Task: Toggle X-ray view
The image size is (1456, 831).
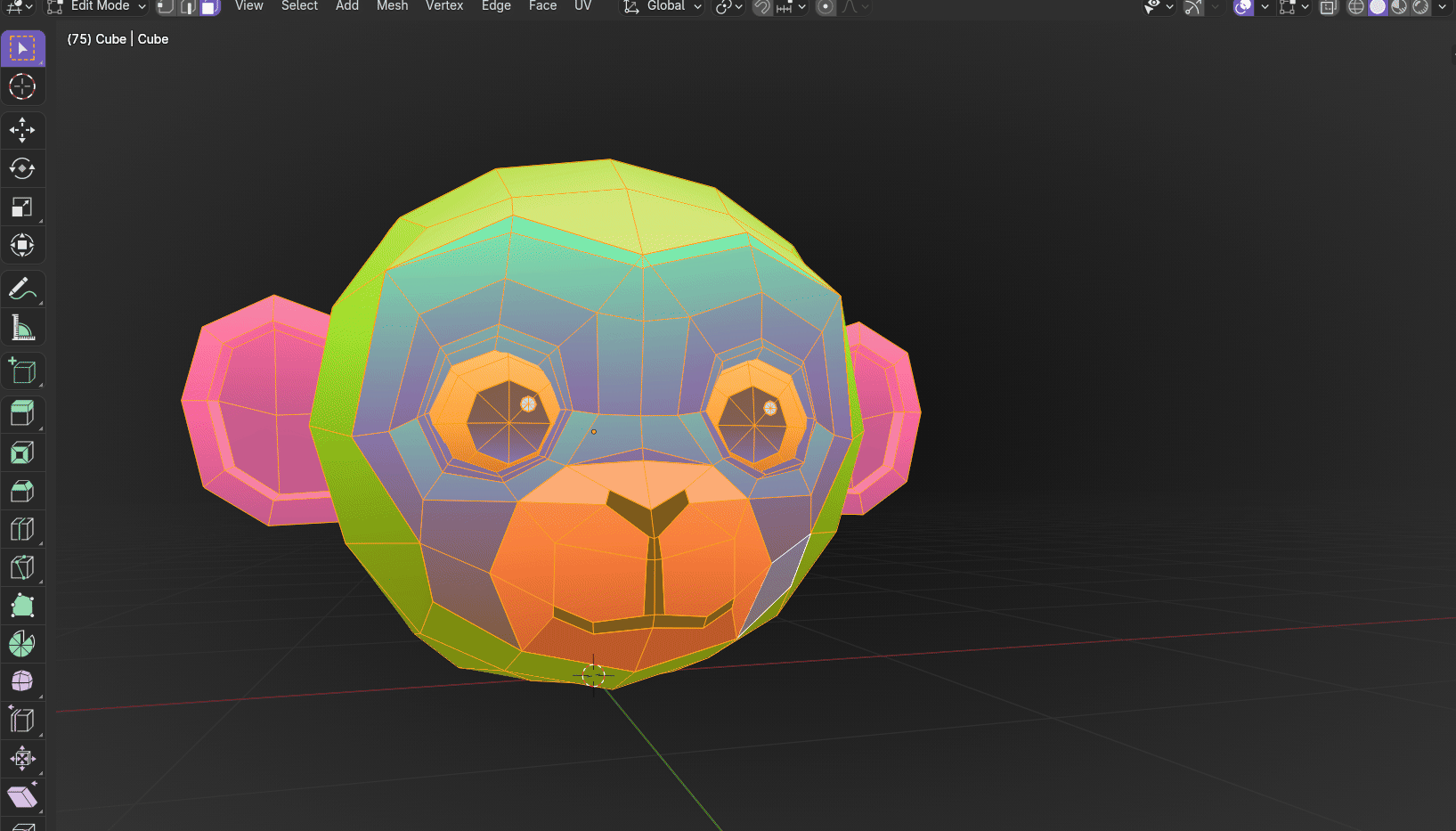Action: [1328, 7]
